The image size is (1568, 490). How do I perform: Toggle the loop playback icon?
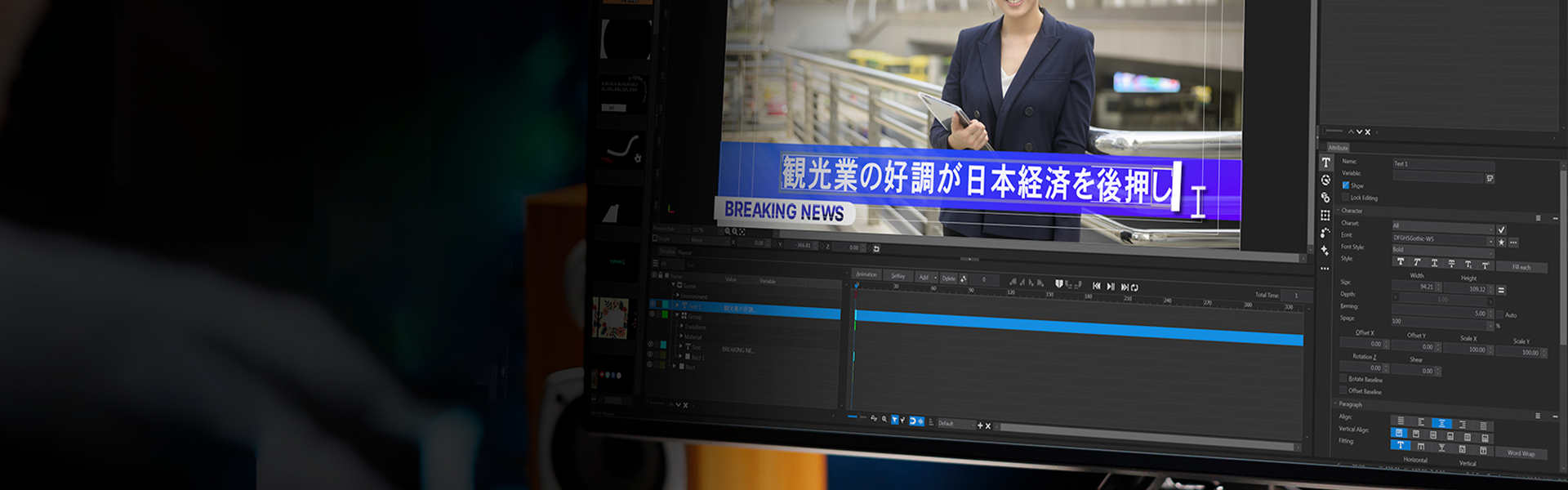pos(1134,287)
